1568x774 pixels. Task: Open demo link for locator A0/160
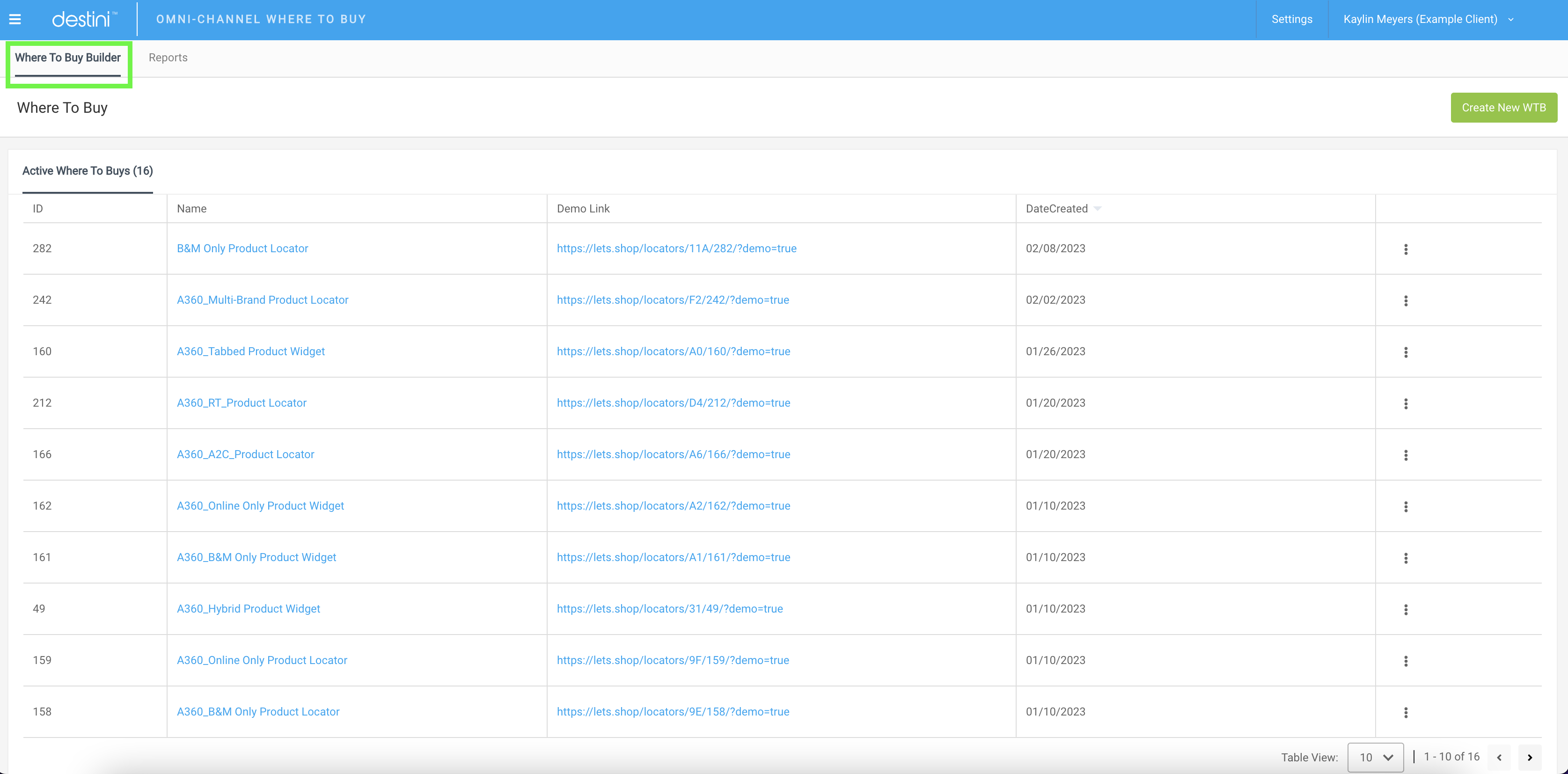tap(673, 351)
